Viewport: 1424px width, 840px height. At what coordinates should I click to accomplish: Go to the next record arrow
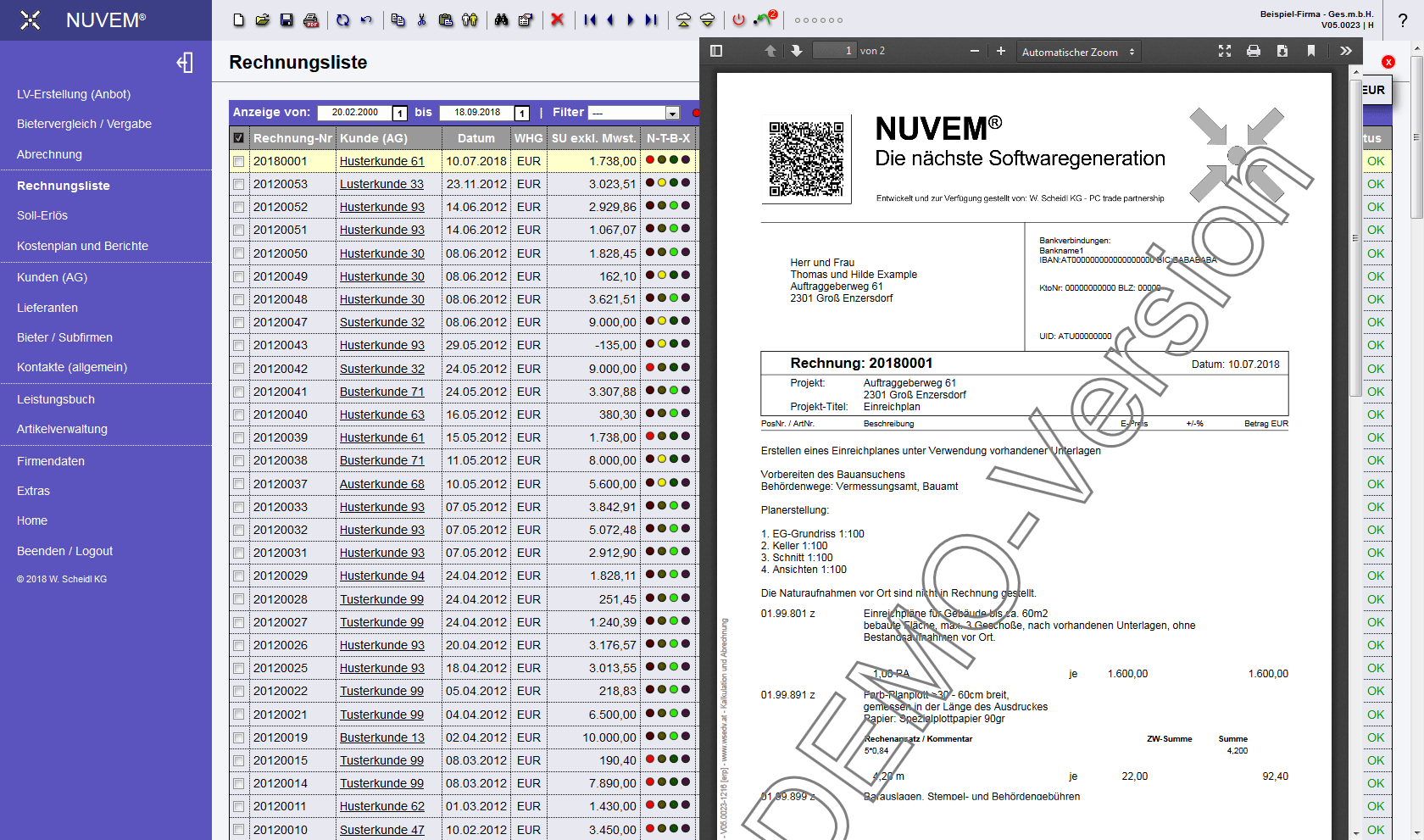click(x=630, y=19)
